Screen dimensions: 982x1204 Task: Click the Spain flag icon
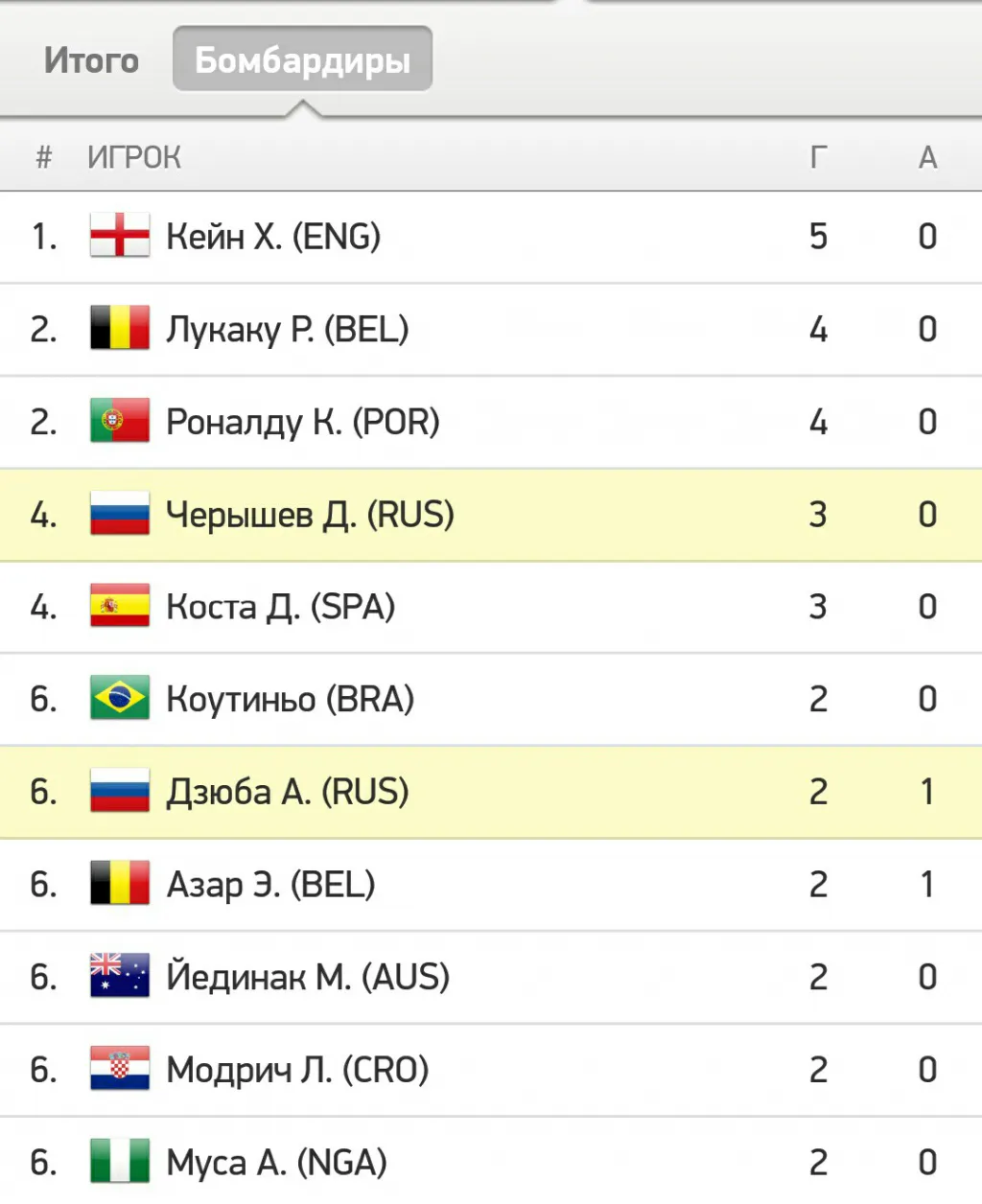click(x=120, y=607)
